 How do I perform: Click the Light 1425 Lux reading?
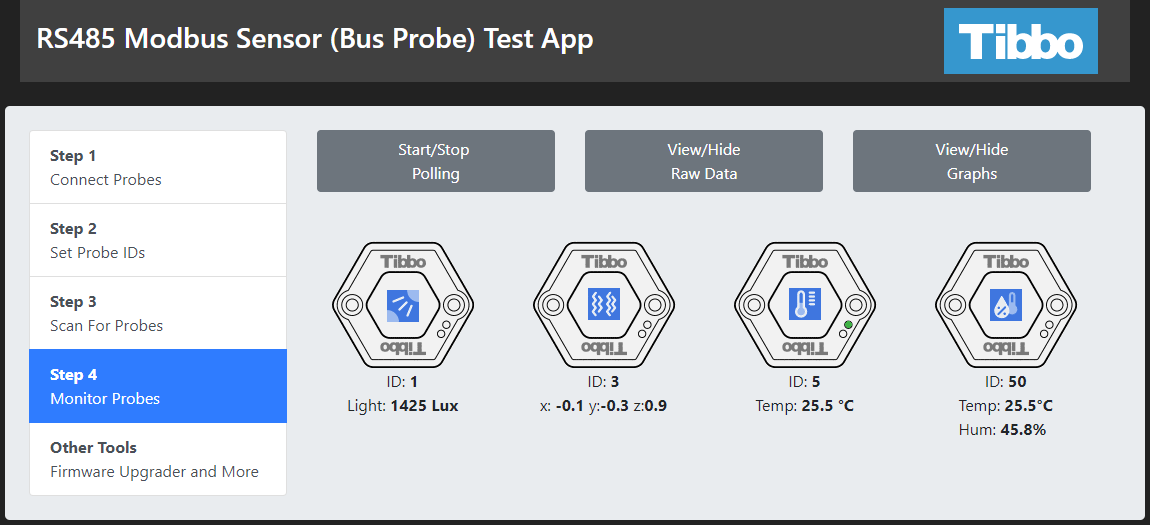[402, 406]
